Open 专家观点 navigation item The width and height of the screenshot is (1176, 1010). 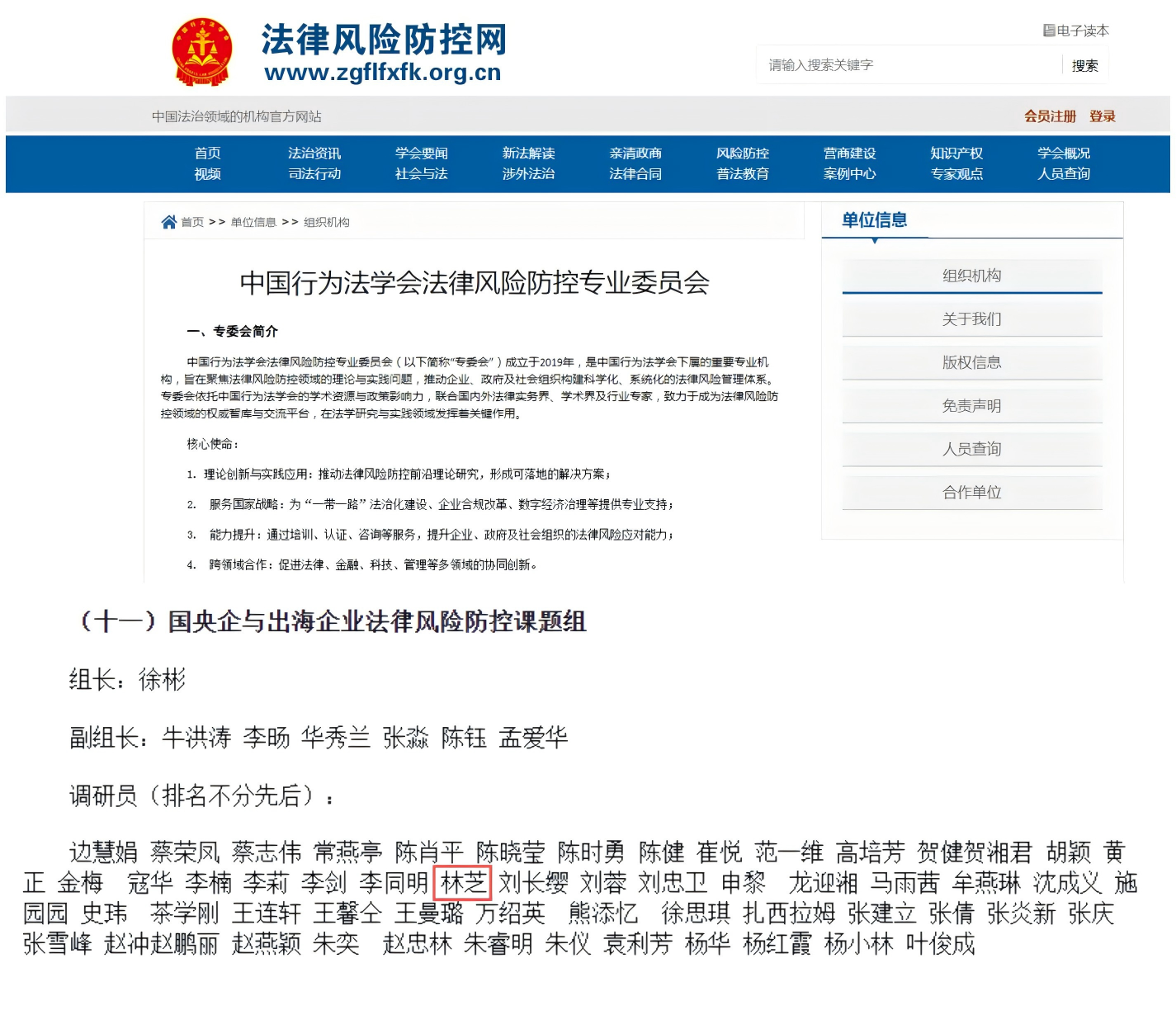[957, 174]
